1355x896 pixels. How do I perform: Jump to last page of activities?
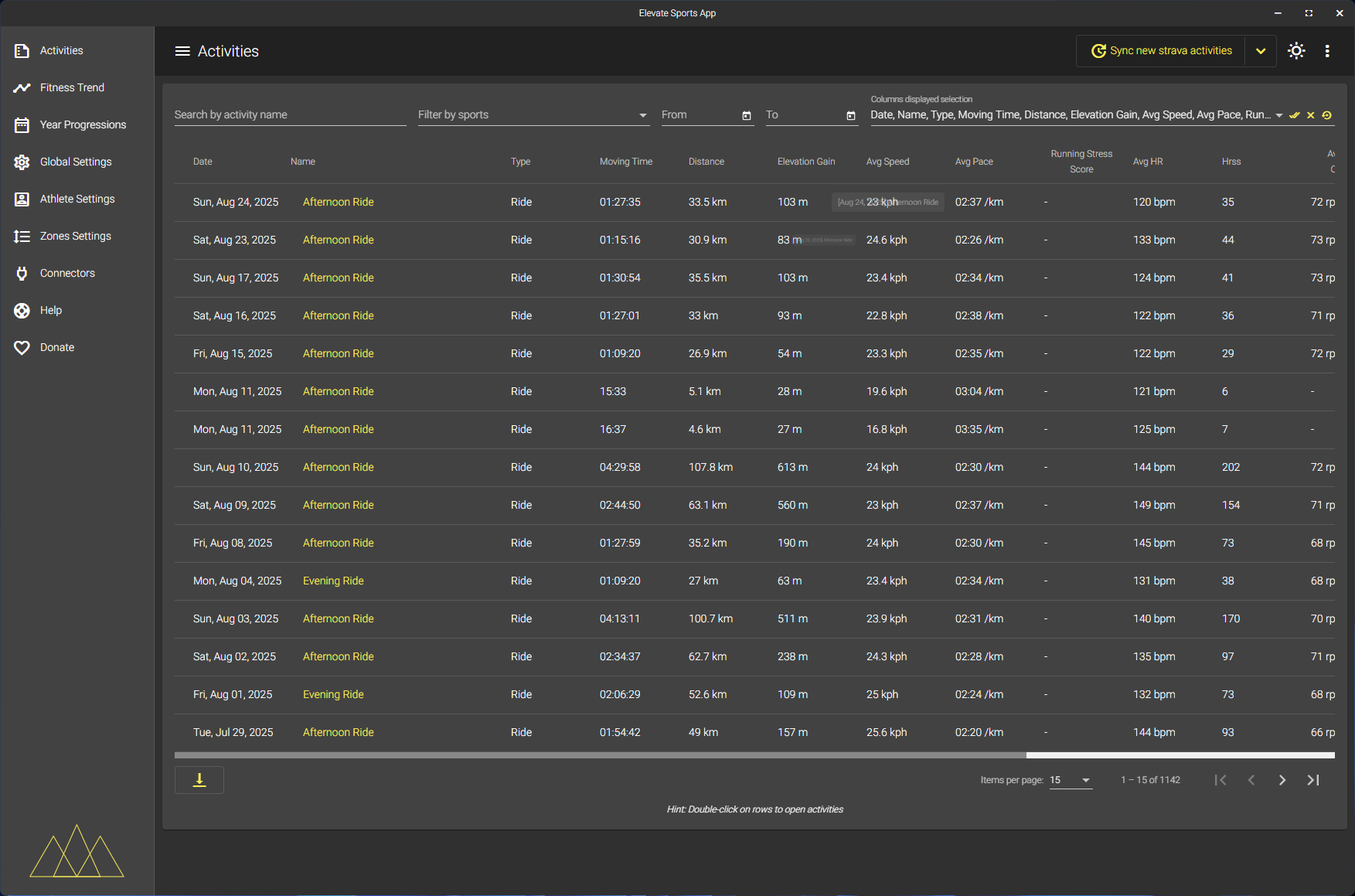coord(1313,780)
